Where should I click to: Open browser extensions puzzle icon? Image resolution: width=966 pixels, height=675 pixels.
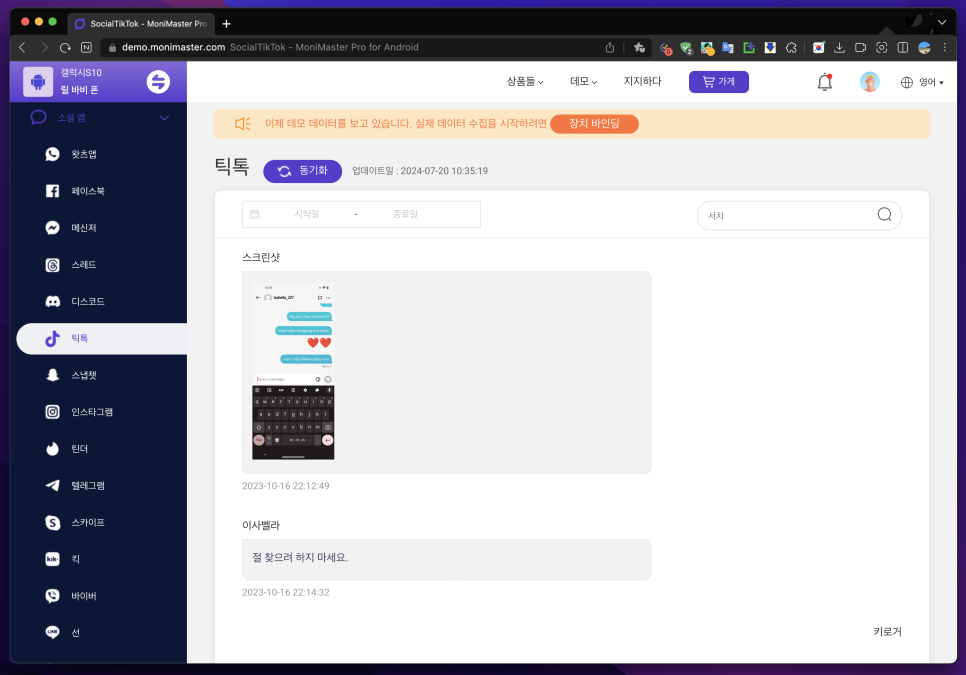coord(792,47)
